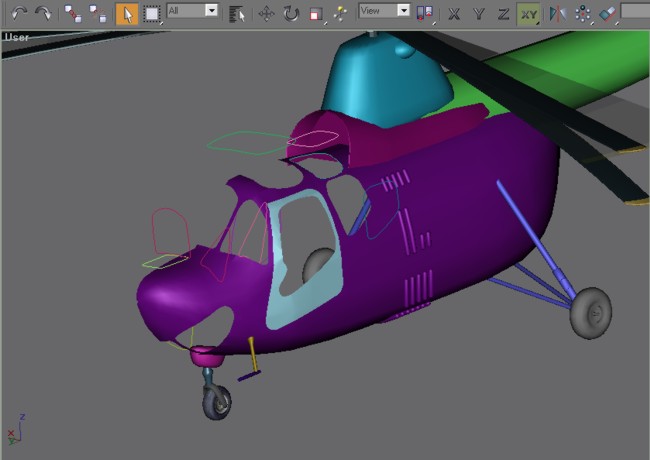Open the Select by Name list icon

tap(237, 13)
